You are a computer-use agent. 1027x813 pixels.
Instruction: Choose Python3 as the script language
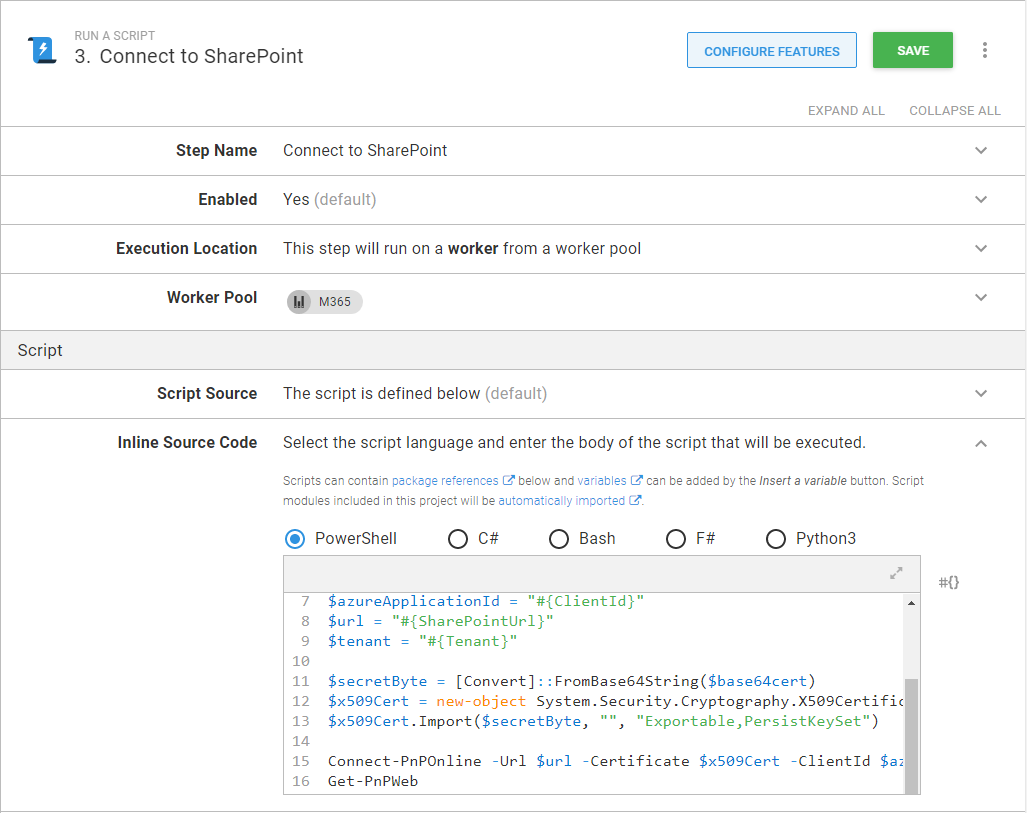click(x=776, y=538)
